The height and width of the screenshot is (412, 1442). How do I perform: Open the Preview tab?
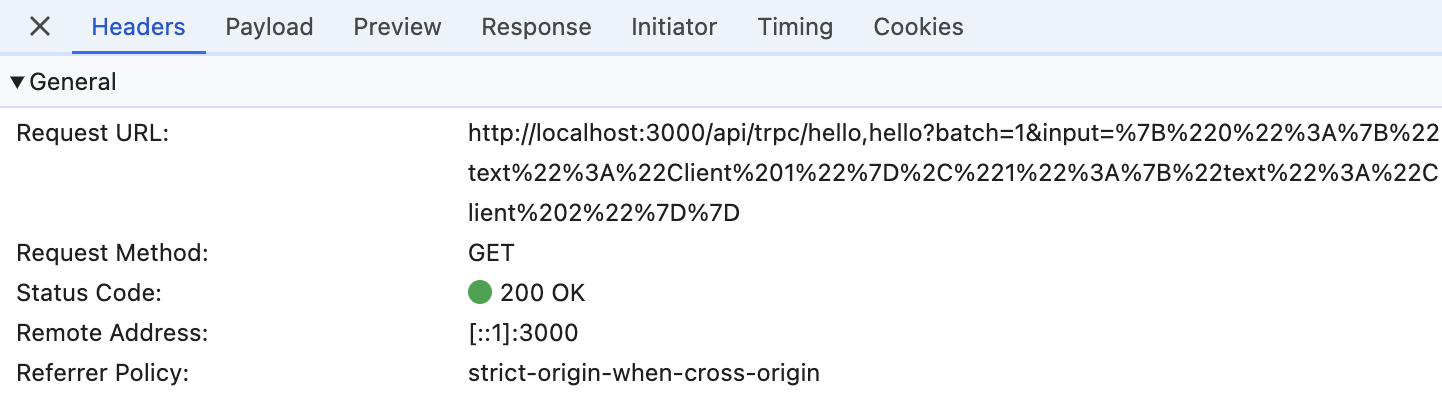coord(397,27)
